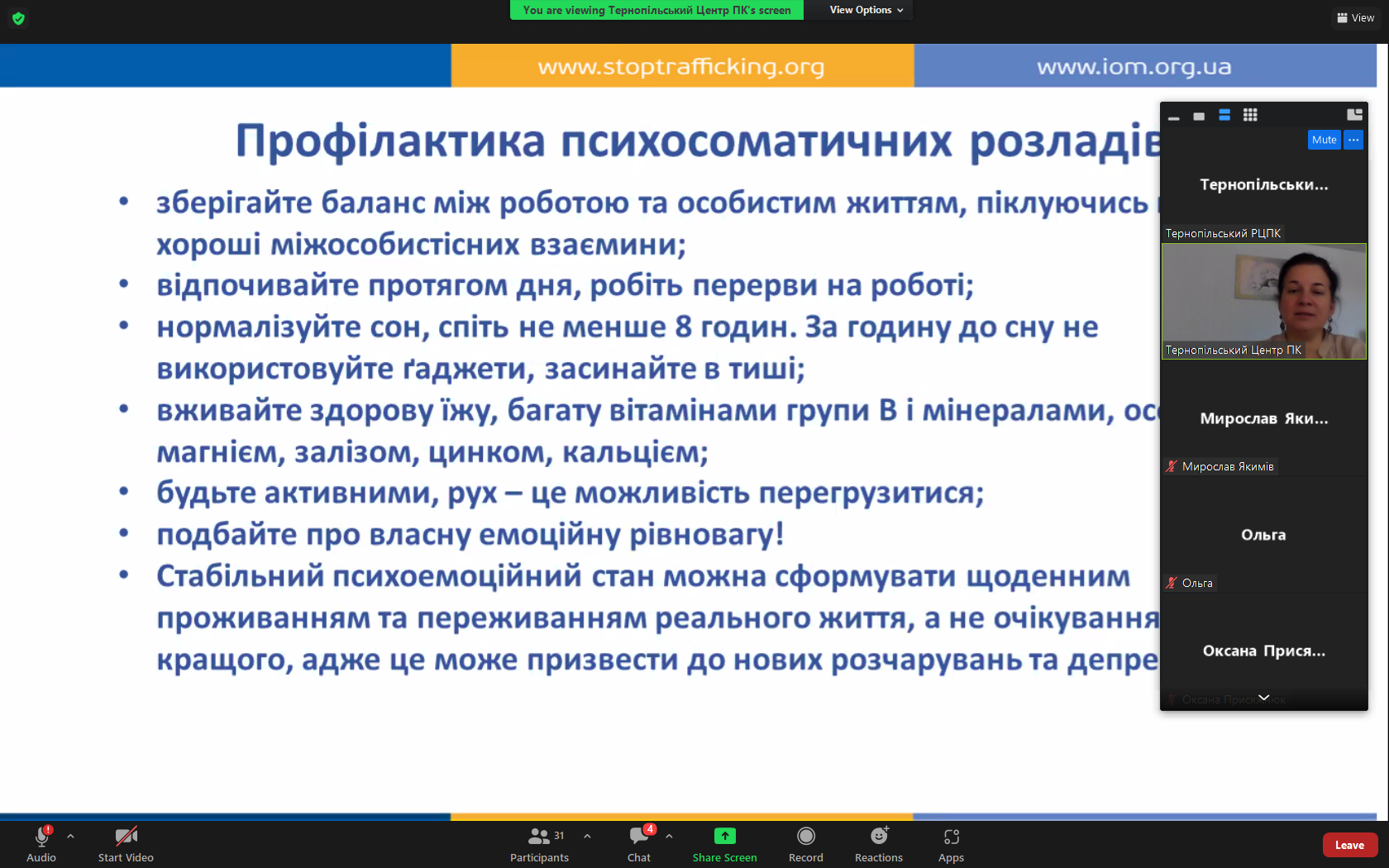
Task: Open Apps panel
Action: pos(951,844)
